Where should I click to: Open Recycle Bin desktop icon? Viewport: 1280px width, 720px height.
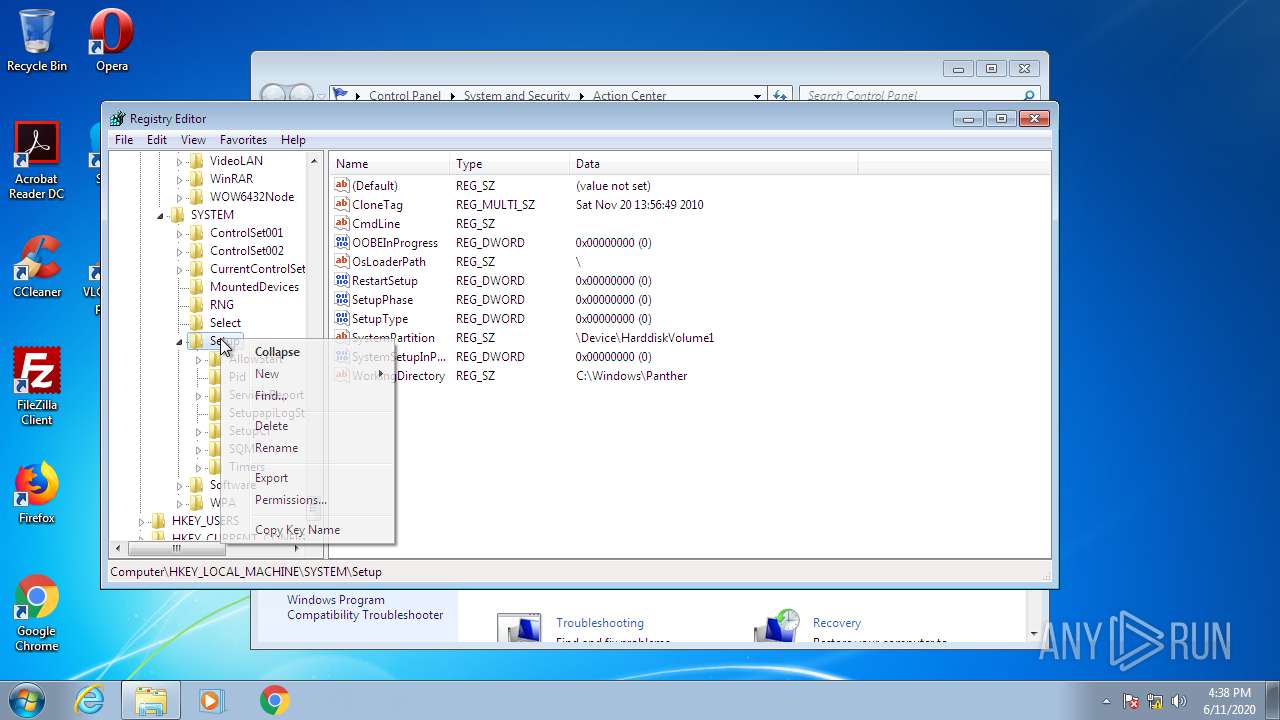pos(37,40)
